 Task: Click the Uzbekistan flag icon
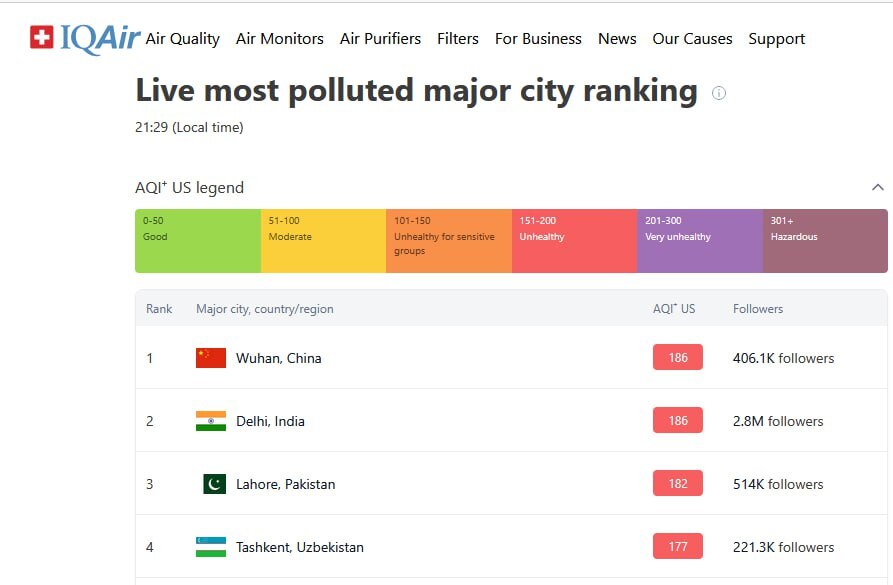coord(211,547)
